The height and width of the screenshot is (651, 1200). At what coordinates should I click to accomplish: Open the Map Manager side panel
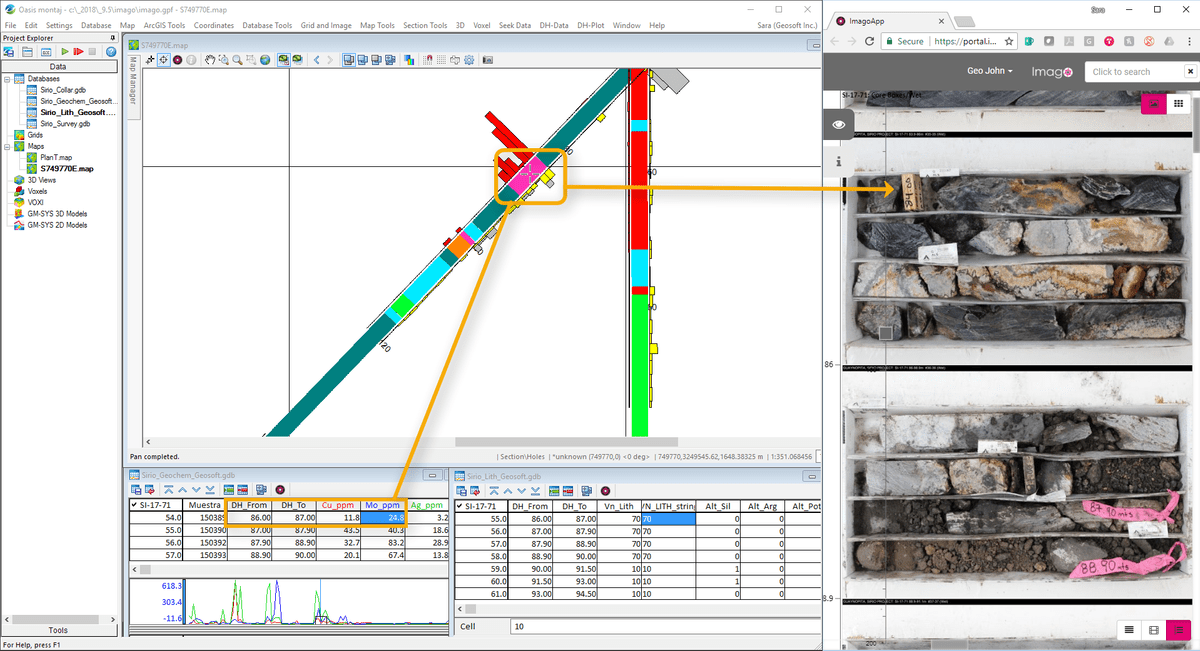(x=133, y=82)
